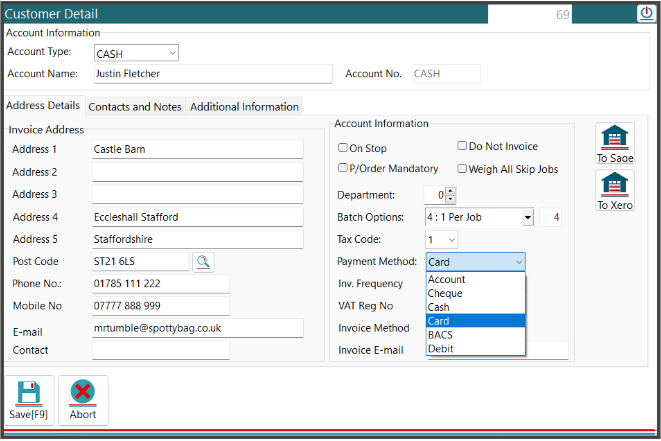The height and width of the screenshot is (441, 661).
Task: Increase the Department number with up arrow
Action: click(x=450, y=191)
